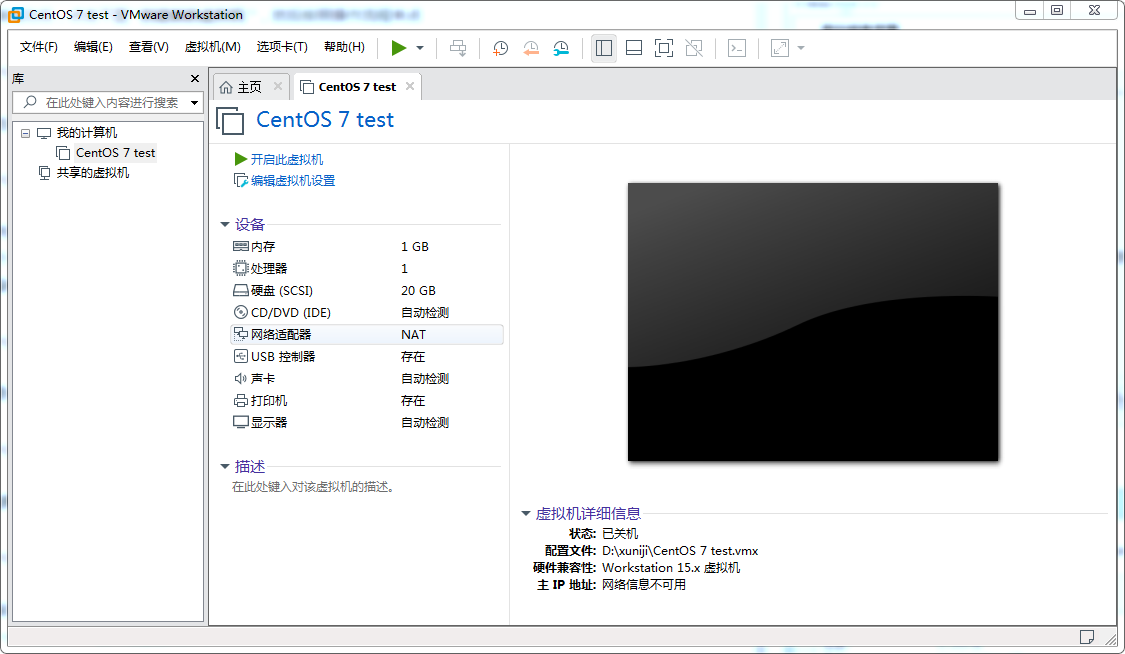
Task: Click the USB 控制器 device row
Action: pos(367,356)
